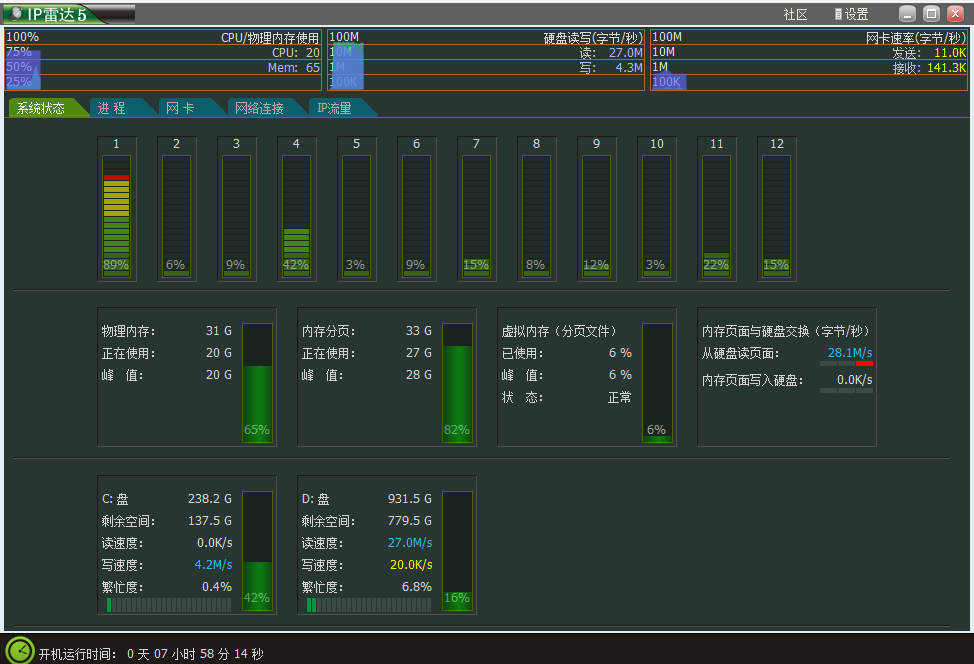The height and width of the screenshot is (664, 974).
Task: Maximize the IP雷达 window
Action: coord(931,14)
